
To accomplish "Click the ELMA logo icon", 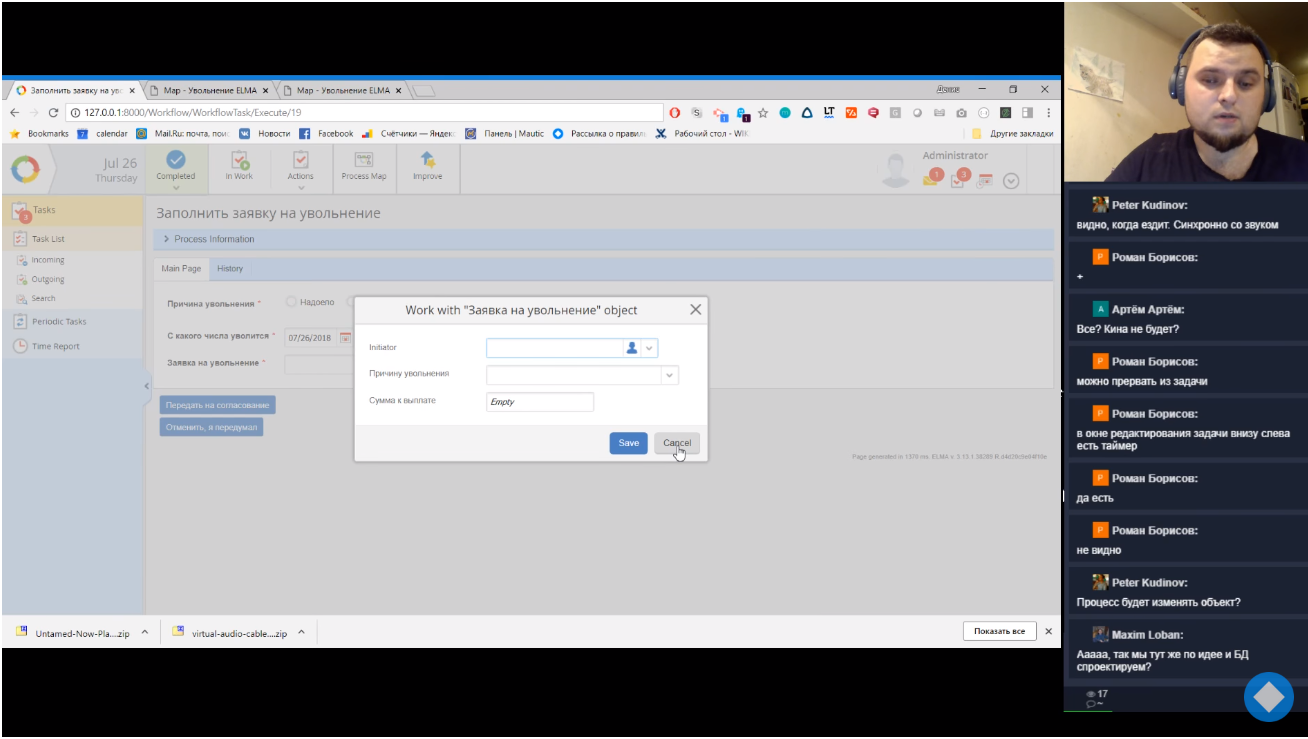I will coord(25,169).
